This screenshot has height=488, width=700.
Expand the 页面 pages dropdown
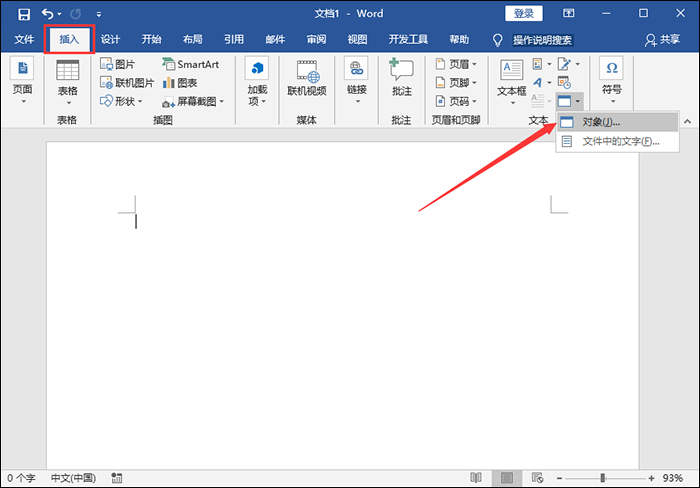pos(22,81)
